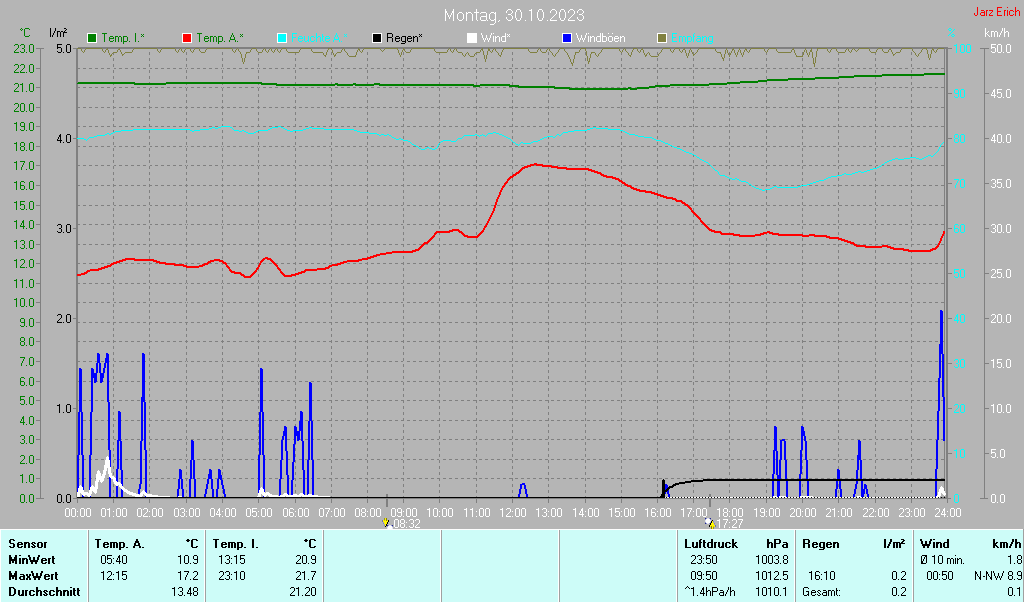Screen dimensions: 1024x602
Task: Click the '00:50' wind maximum time
Action: [940, 577]
